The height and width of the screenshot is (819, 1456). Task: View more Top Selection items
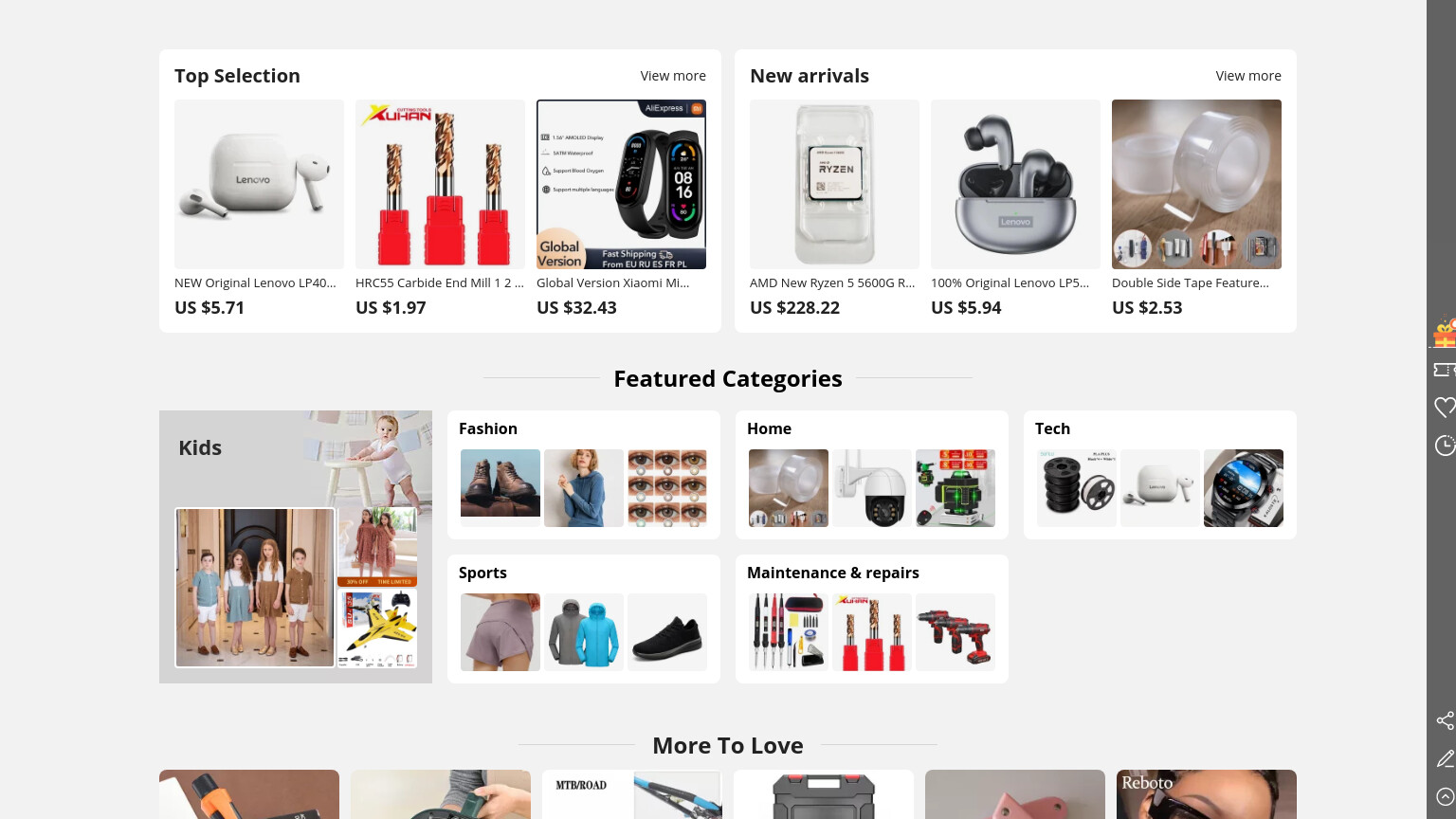(673, 76)
